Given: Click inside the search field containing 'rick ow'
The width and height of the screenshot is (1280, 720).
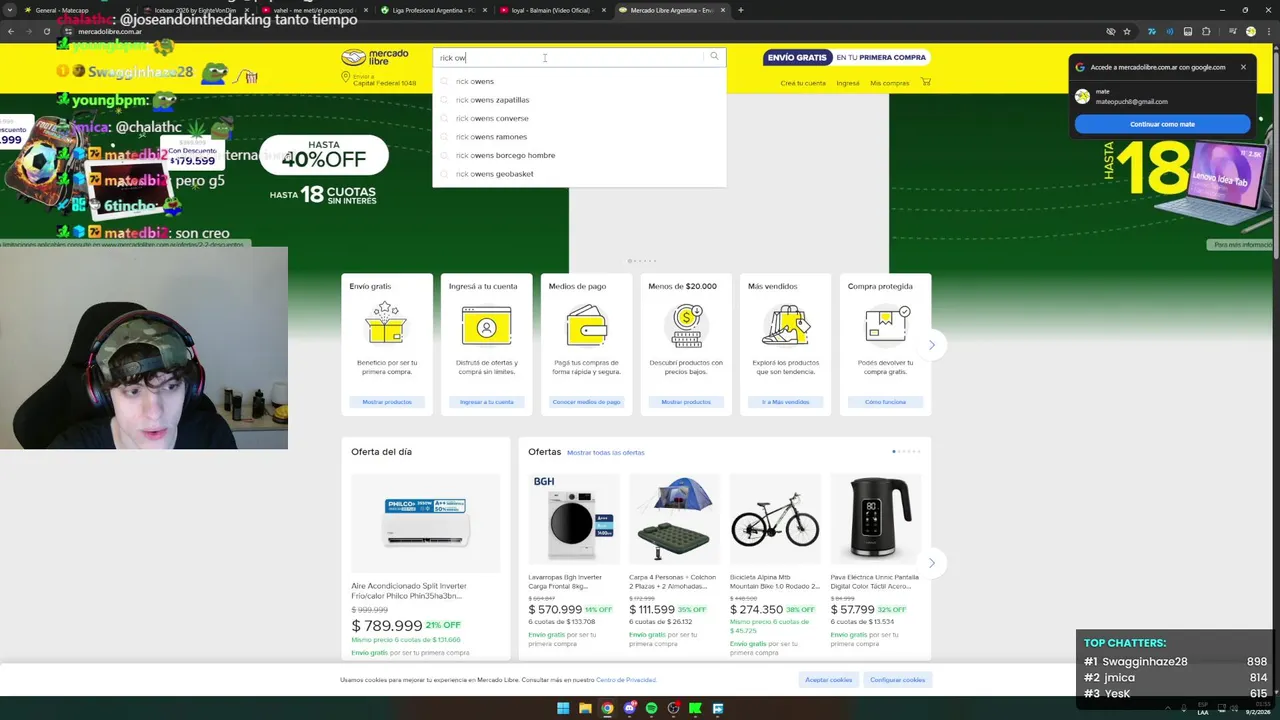Looking at the screenshot, I should point(568,57).
